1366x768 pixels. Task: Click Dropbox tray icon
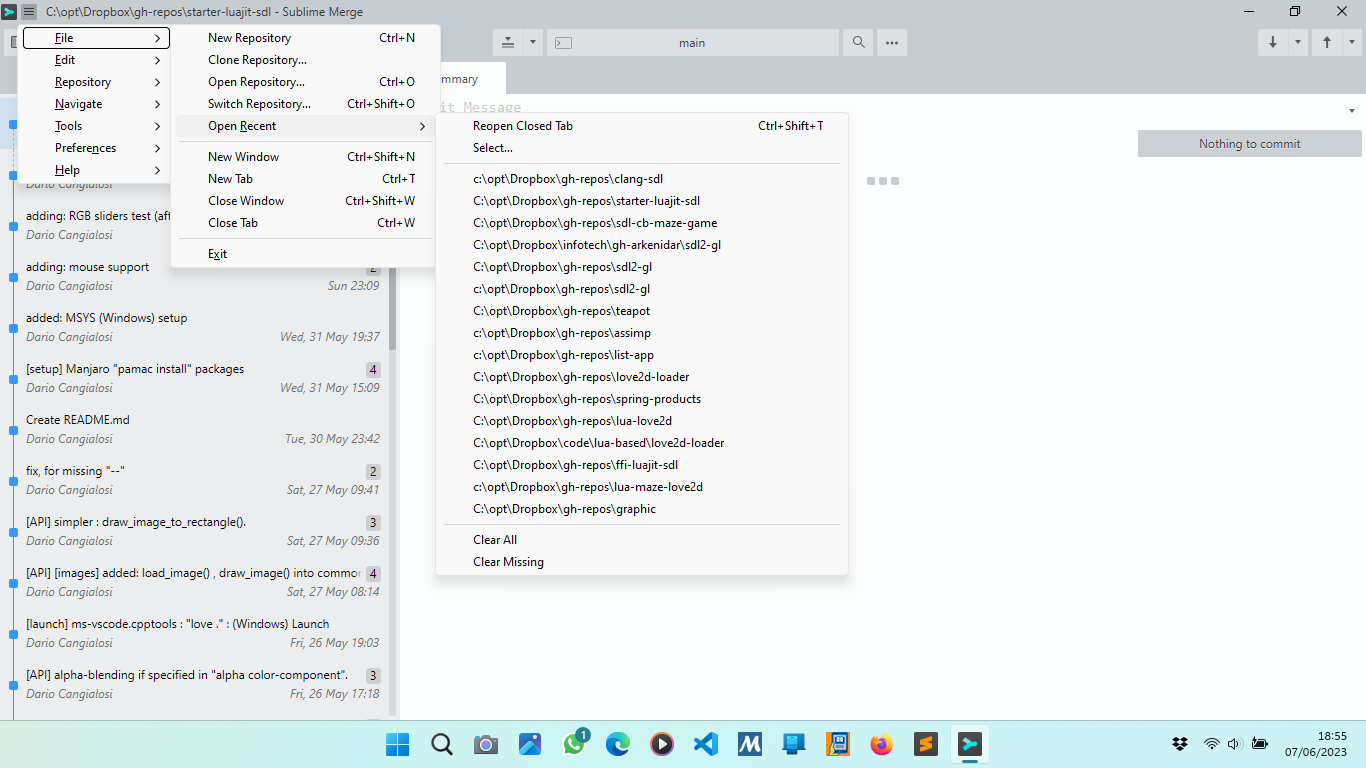[1180, 744]
